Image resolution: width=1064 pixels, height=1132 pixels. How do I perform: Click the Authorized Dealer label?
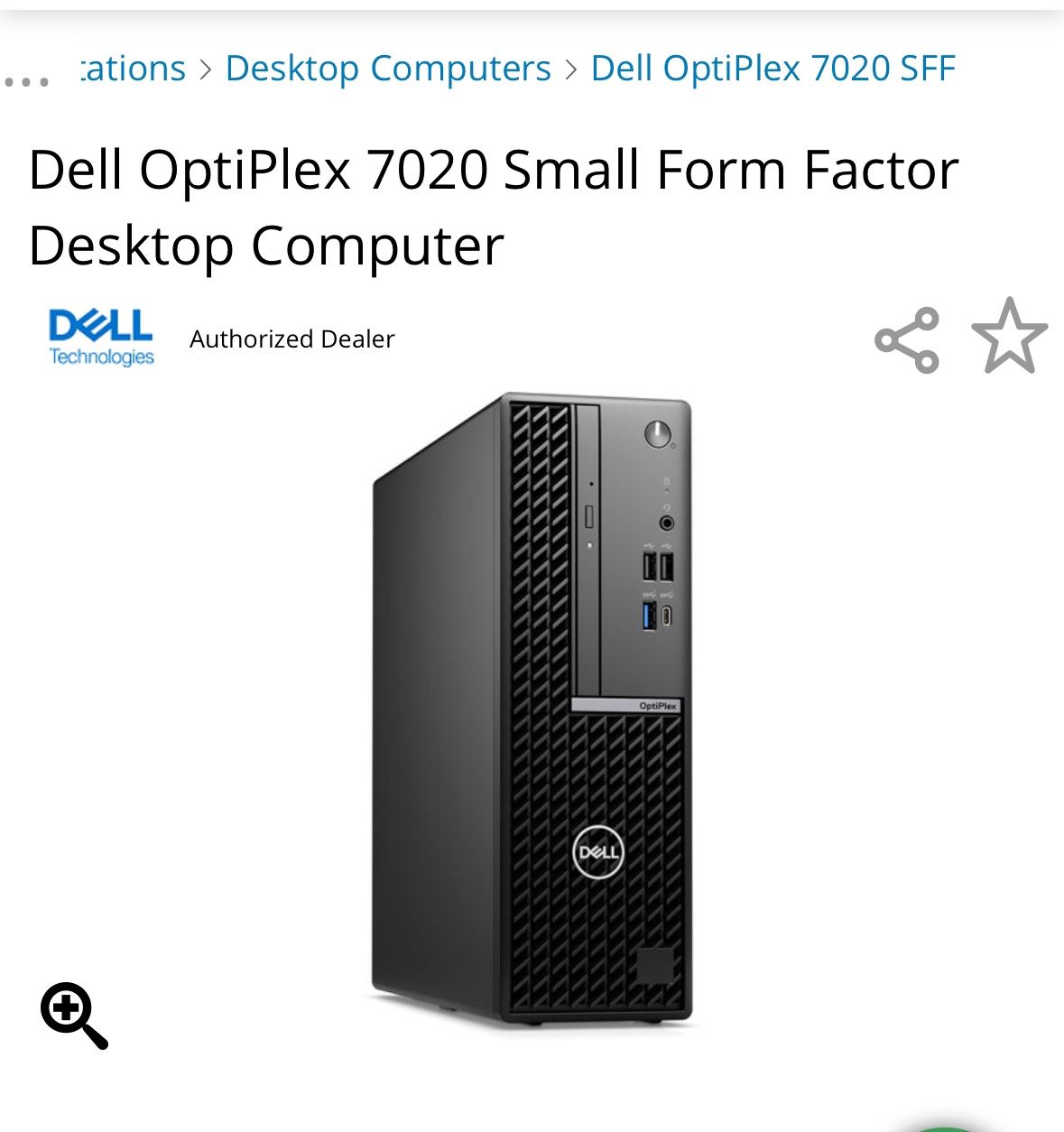pos(292,339)
